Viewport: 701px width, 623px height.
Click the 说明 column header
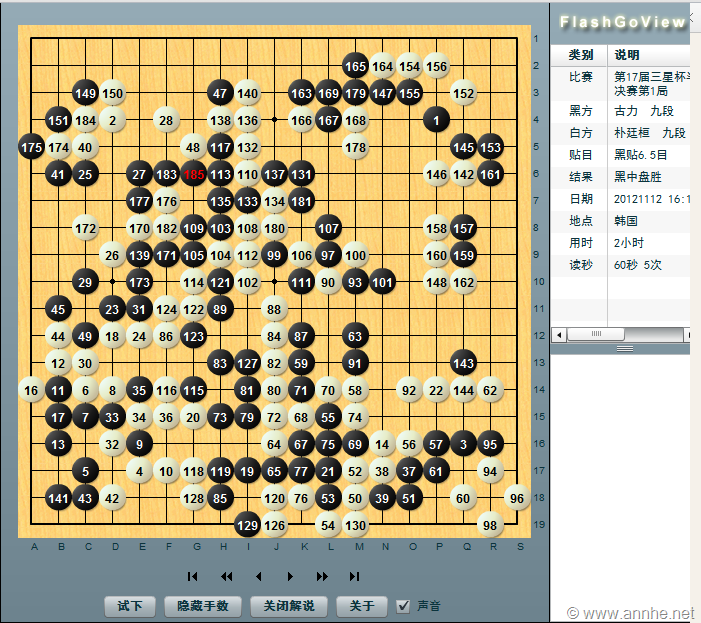(x=627, y=54)
